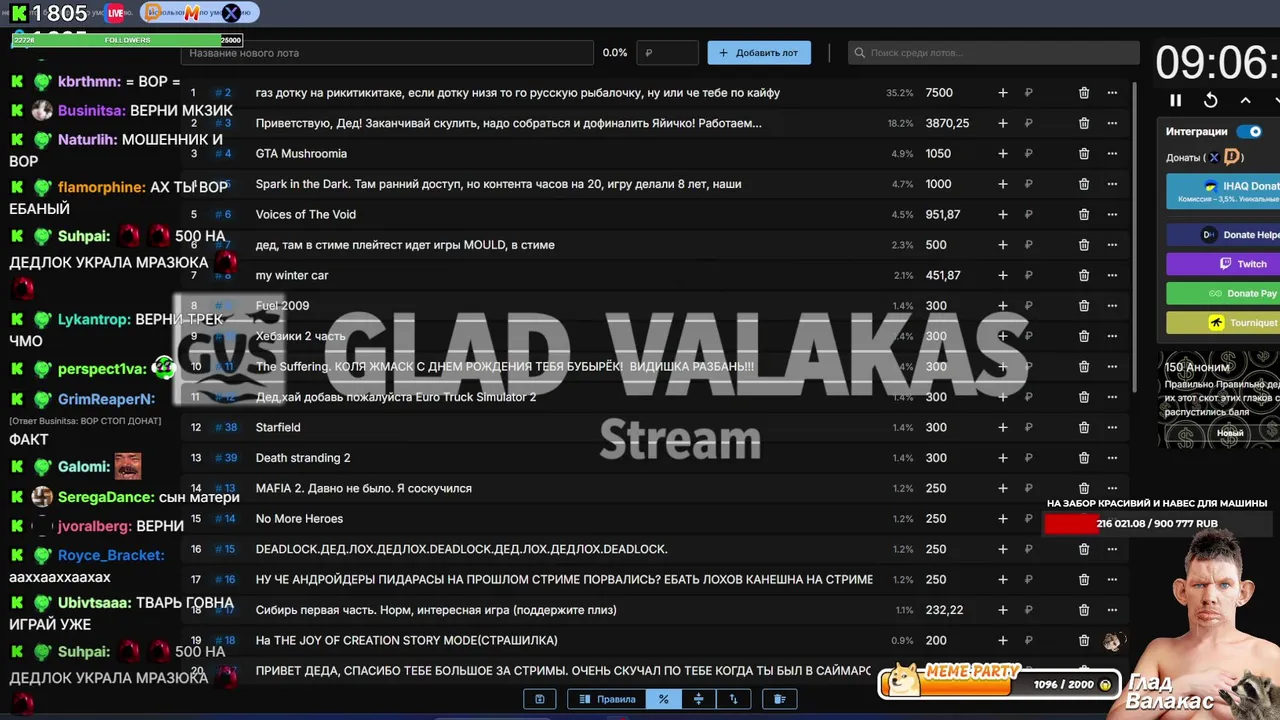1280x720 pixels.
Task: Add amount to the 3870,25 lot
Action: pyautogui.click(x=1002, y=124)
